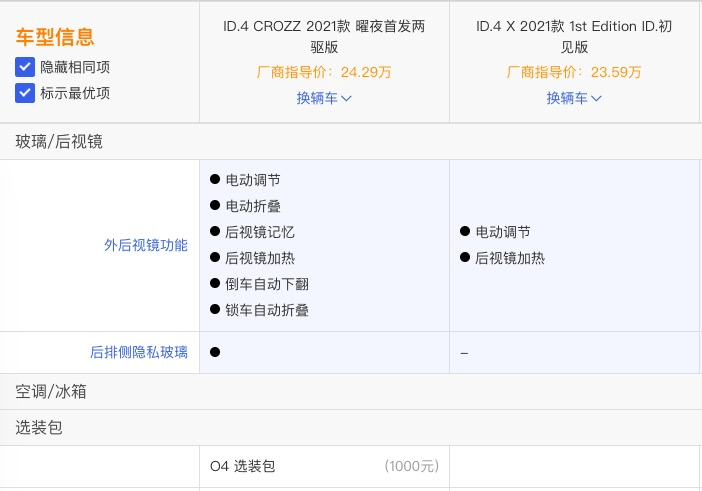This screenshot has width=702, height=491.
Task: Toggle the 标示最优项 checkbox
Action: [x=25, y=93]
